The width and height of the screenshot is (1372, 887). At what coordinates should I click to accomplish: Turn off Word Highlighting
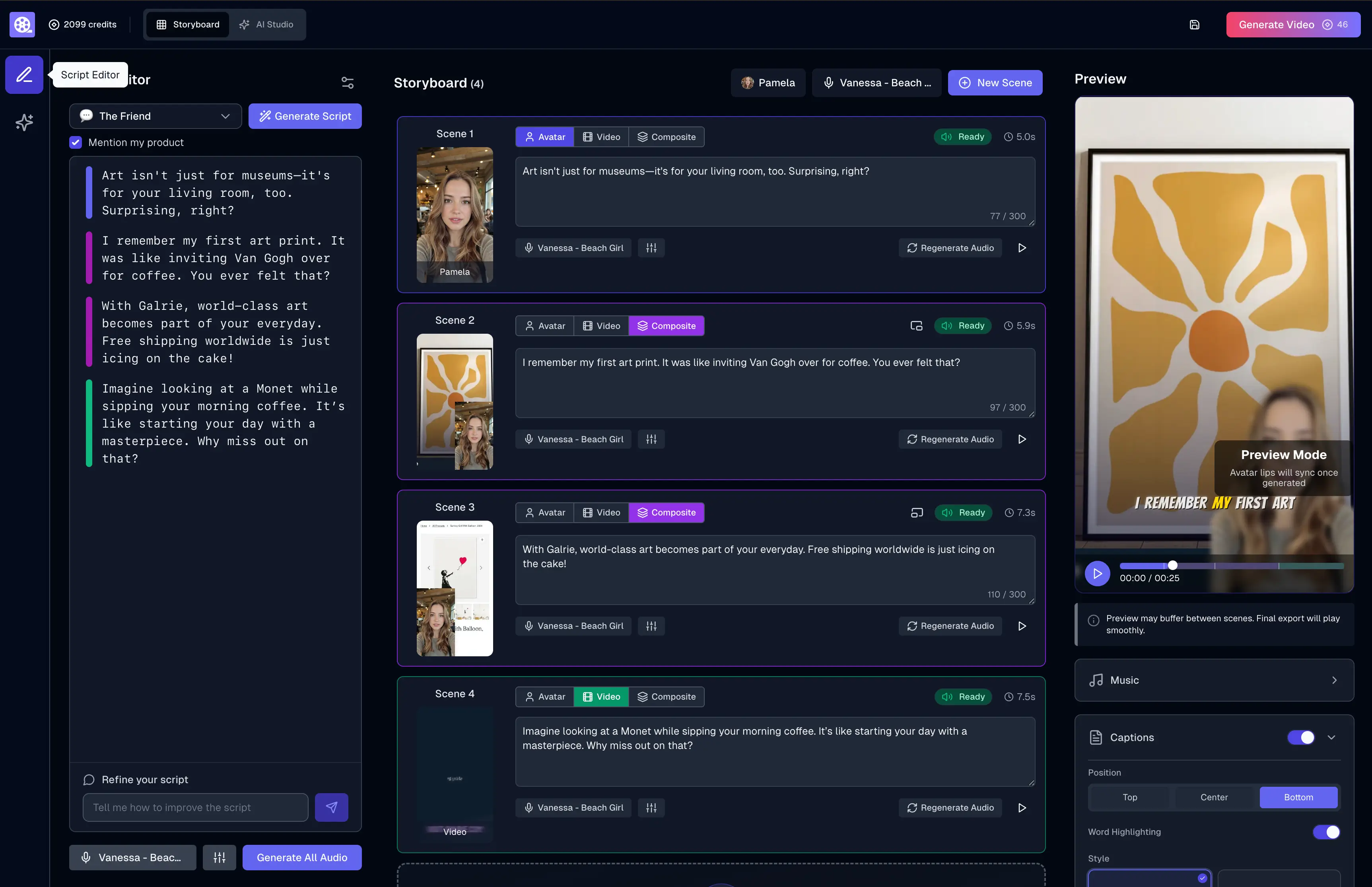[1326, 832]
